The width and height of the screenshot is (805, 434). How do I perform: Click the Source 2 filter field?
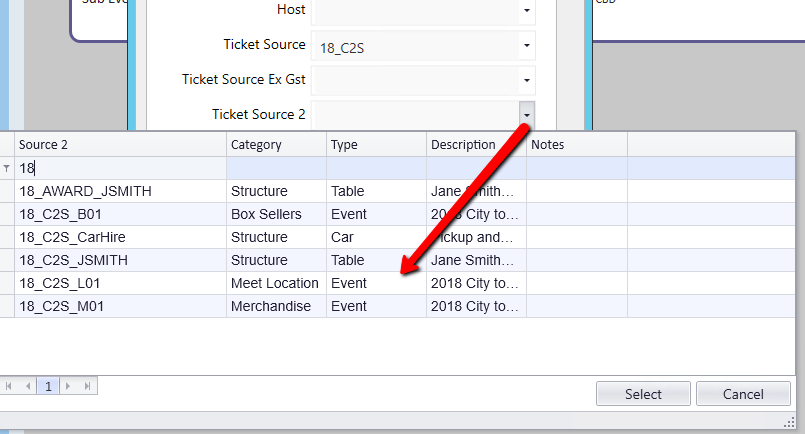tap(120, 168)
